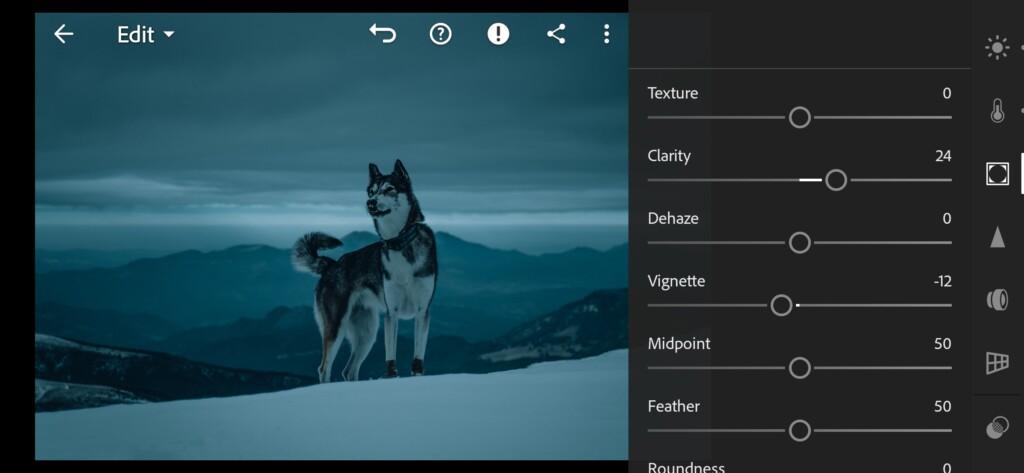Open the Optics lens panel
Viewport: 1024px width, 473px height.
coord(997,300)
